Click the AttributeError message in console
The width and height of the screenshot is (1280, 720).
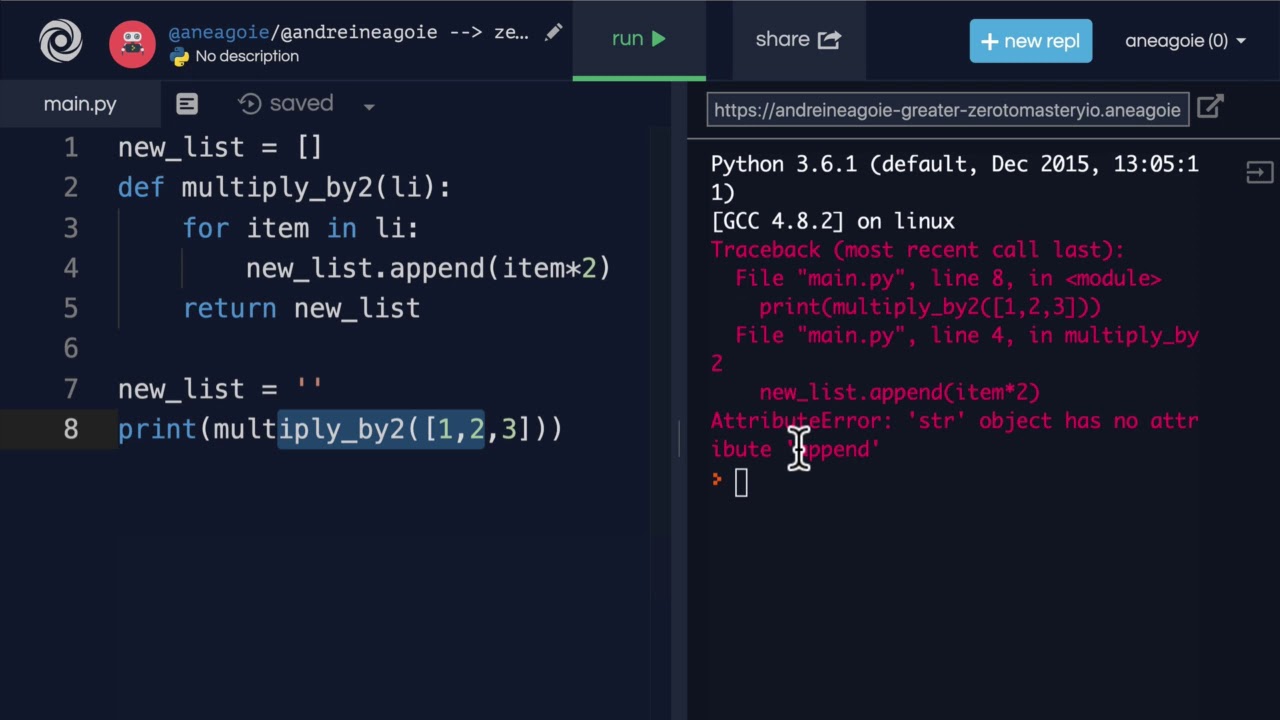pos(954,435)
